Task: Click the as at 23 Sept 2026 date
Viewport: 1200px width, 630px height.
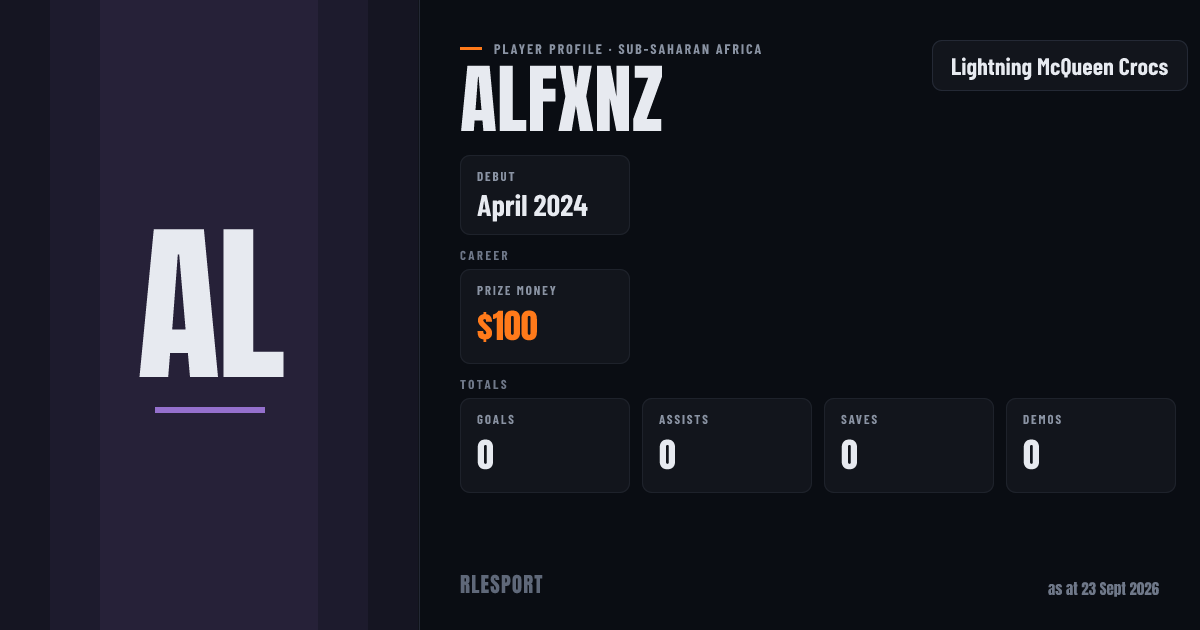Action: tap(1103, 589)
